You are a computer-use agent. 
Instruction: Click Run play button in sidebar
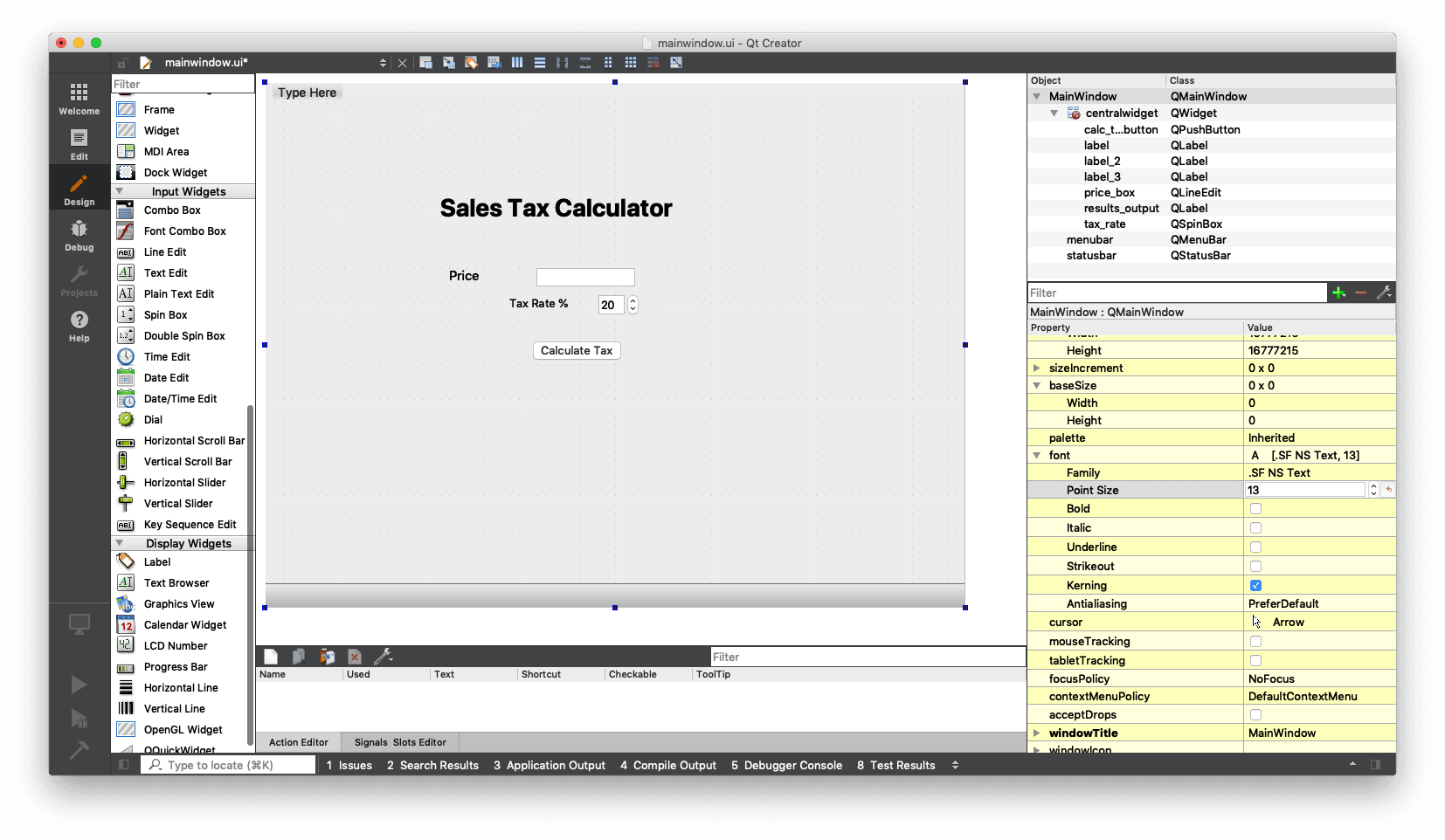79,685
